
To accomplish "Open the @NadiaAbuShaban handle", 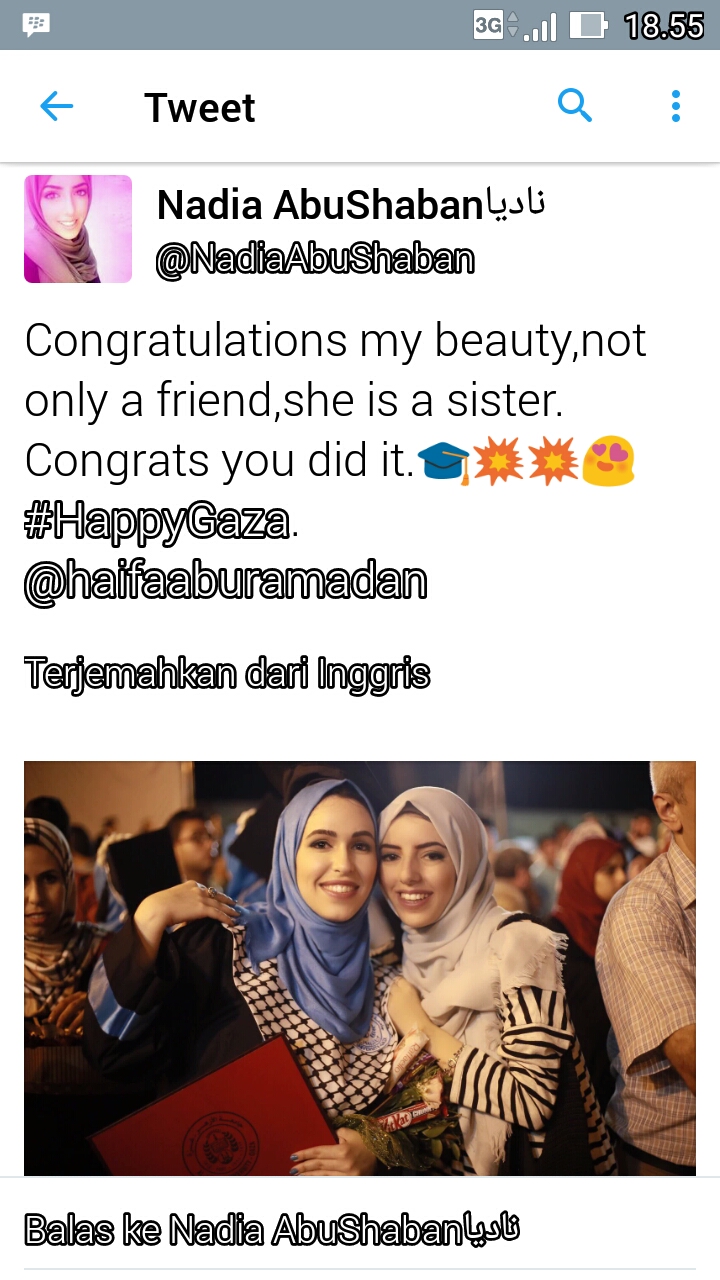I will point(314,260).
